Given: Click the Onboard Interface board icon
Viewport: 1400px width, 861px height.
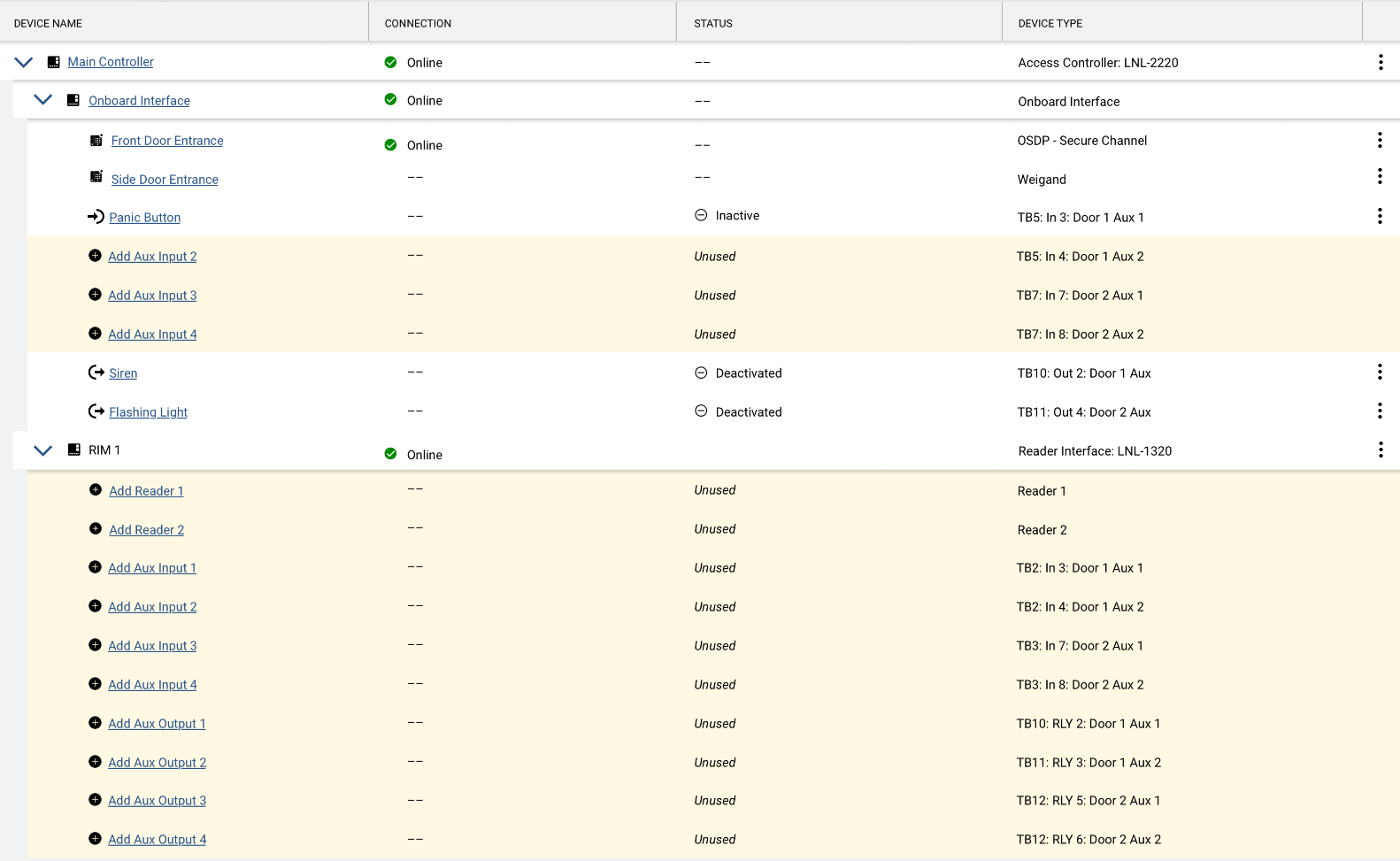Looking at the screenshot, I should click(73, 100).
